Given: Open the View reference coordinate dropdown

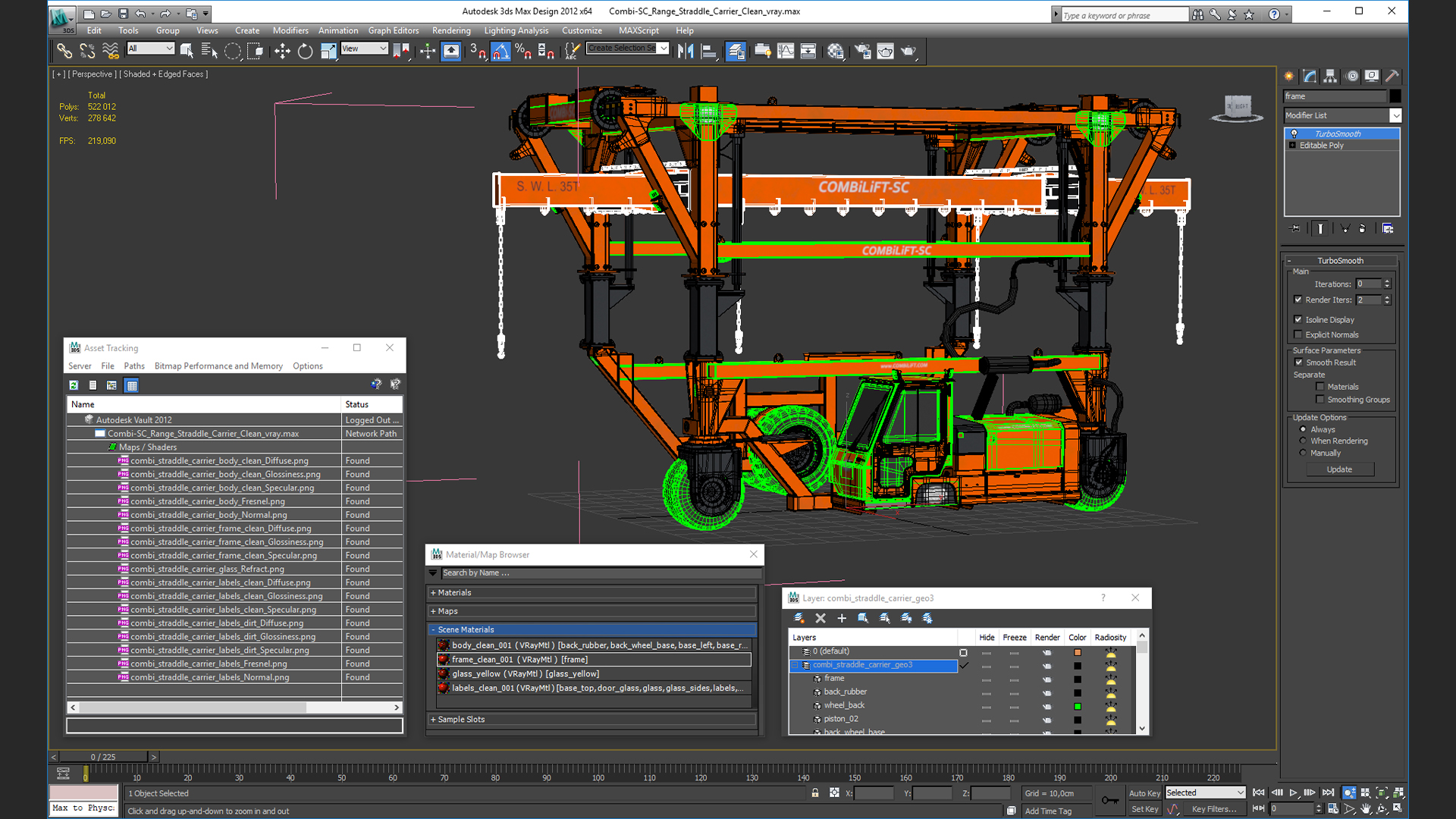Looking at the screenshot, I should [365, 49].
